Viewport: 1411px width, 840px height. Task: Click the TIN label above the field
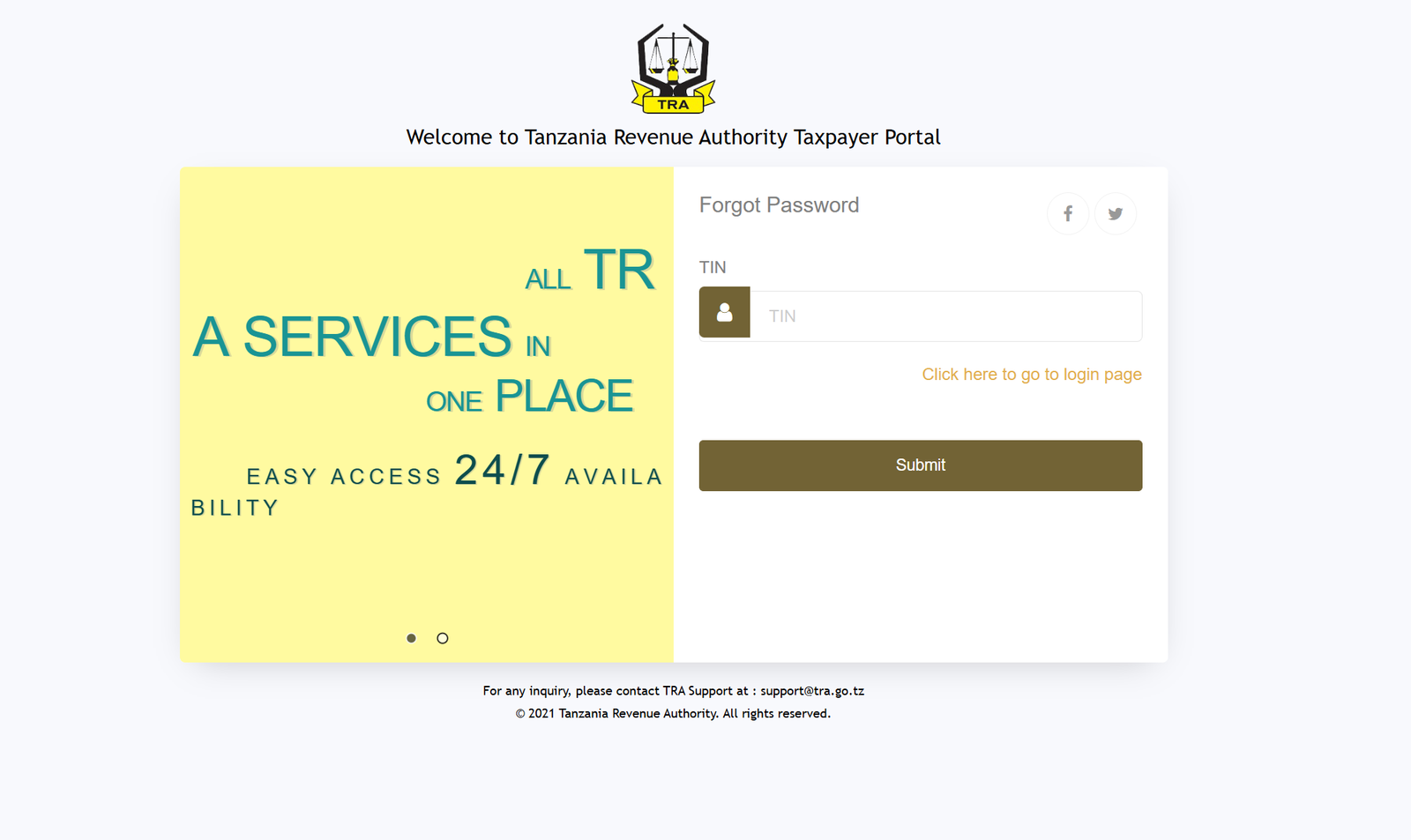click(x=713, y=267)
